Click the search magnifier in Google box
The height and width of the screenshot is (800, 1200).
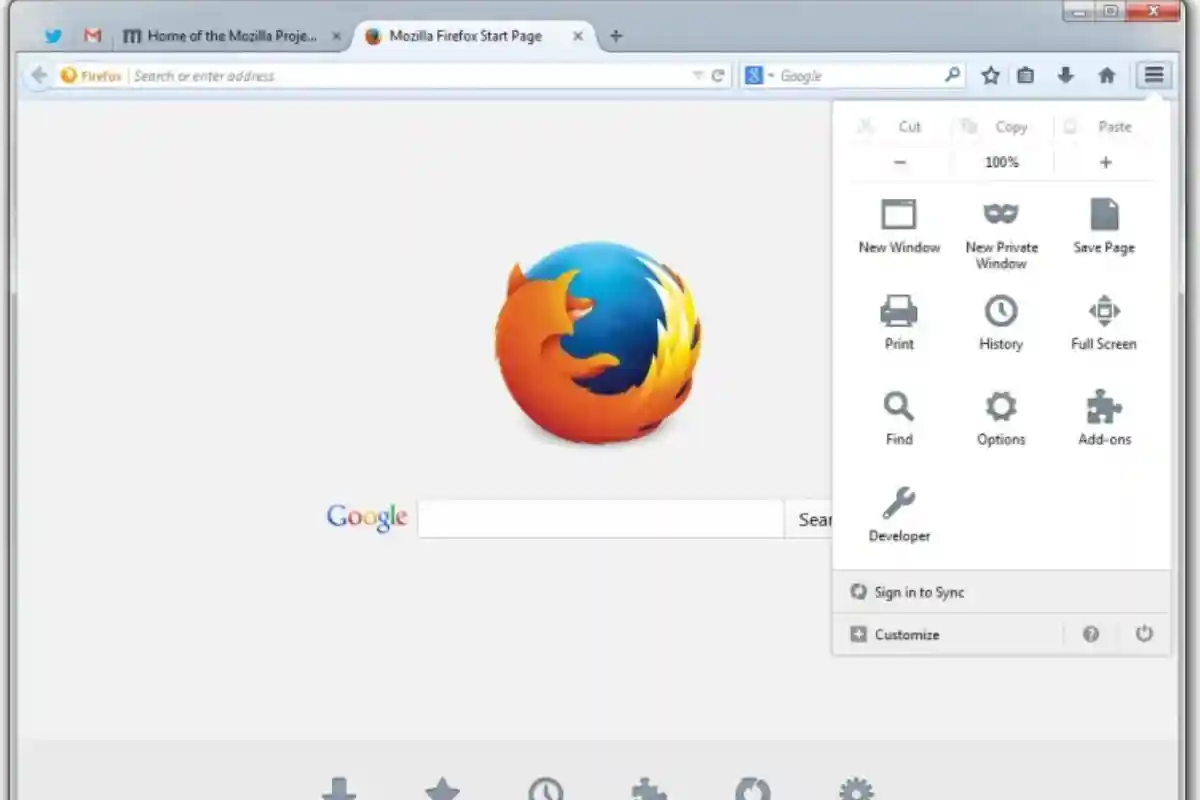[952, 75]
